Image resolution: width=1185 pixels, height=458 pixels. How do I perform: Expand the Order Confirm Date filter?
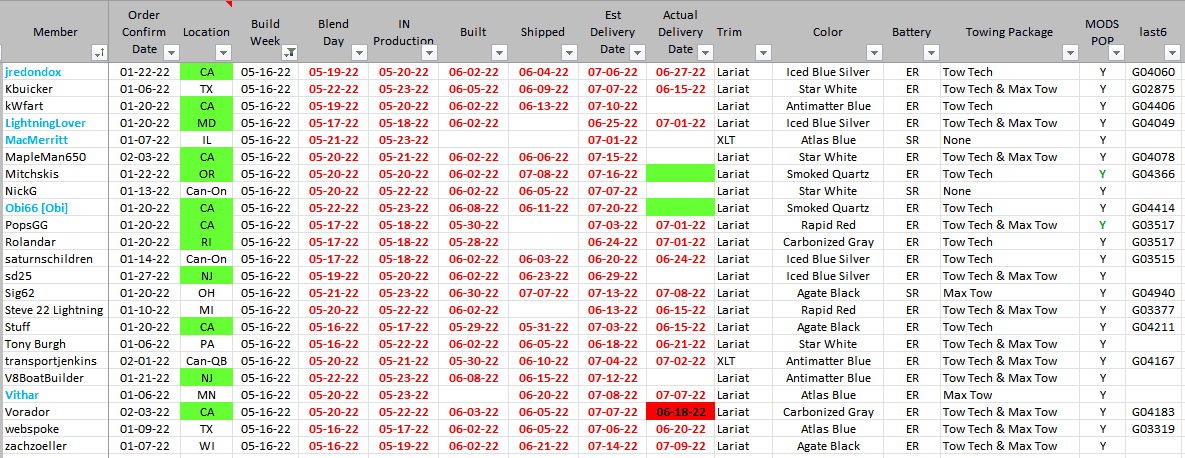[x=169, y=52]
